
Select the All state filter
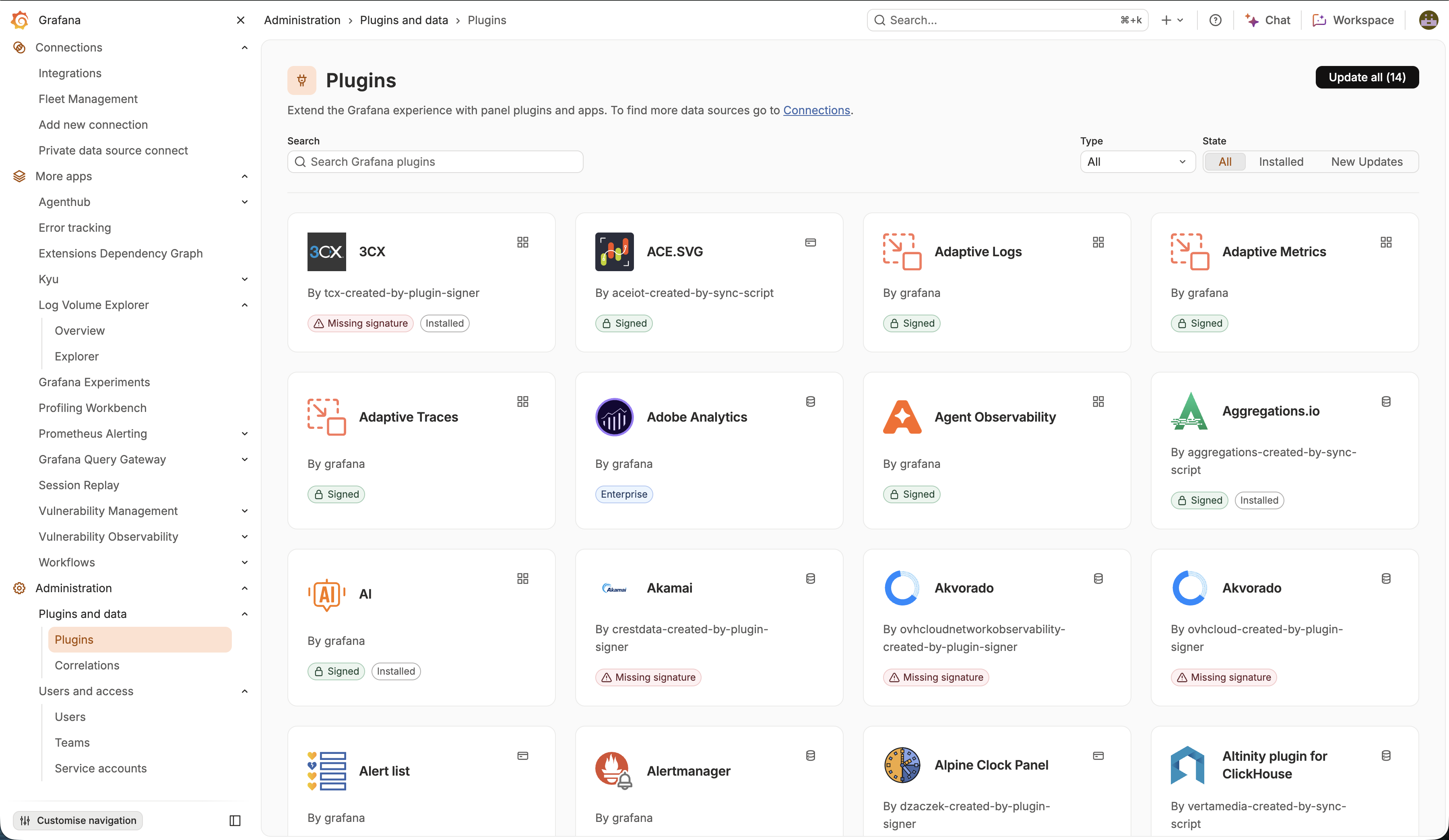pos(1225,161)
